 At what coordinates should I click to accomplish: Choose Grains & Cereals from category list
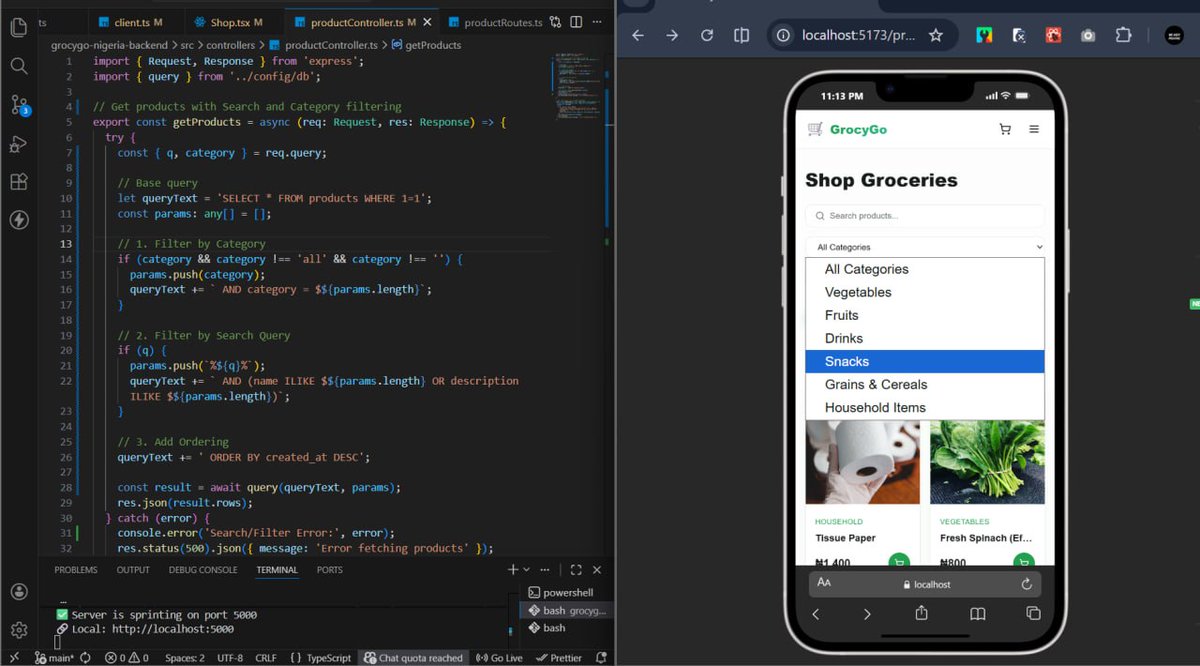(x=925, y=384)
